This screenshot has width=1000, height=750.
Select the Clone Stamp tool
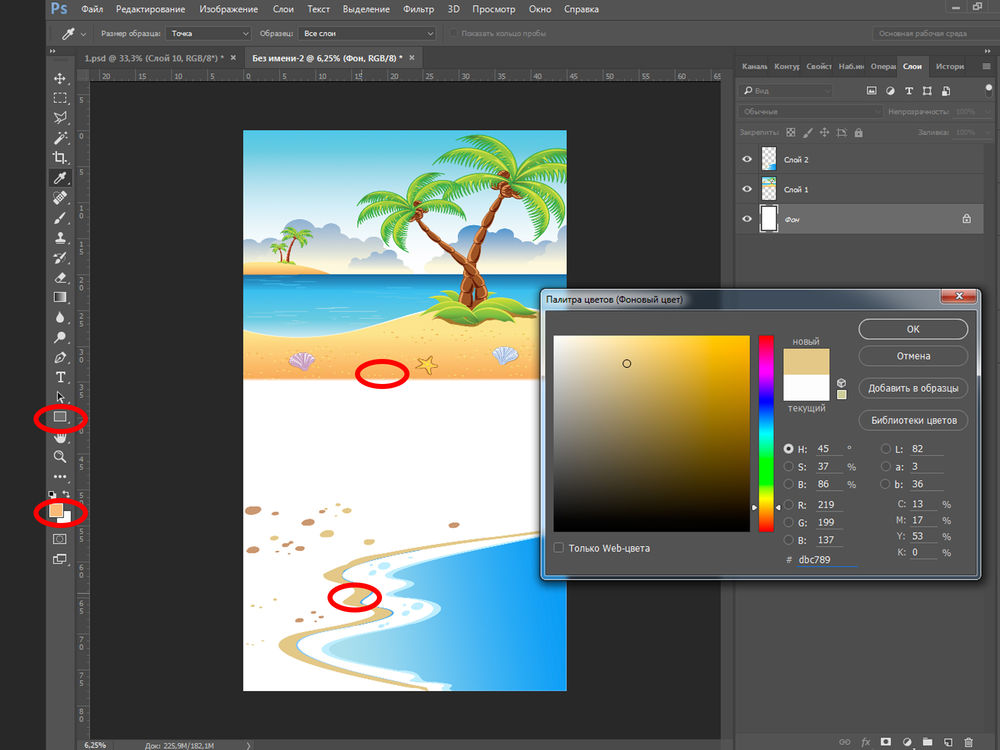click(60, 238)
